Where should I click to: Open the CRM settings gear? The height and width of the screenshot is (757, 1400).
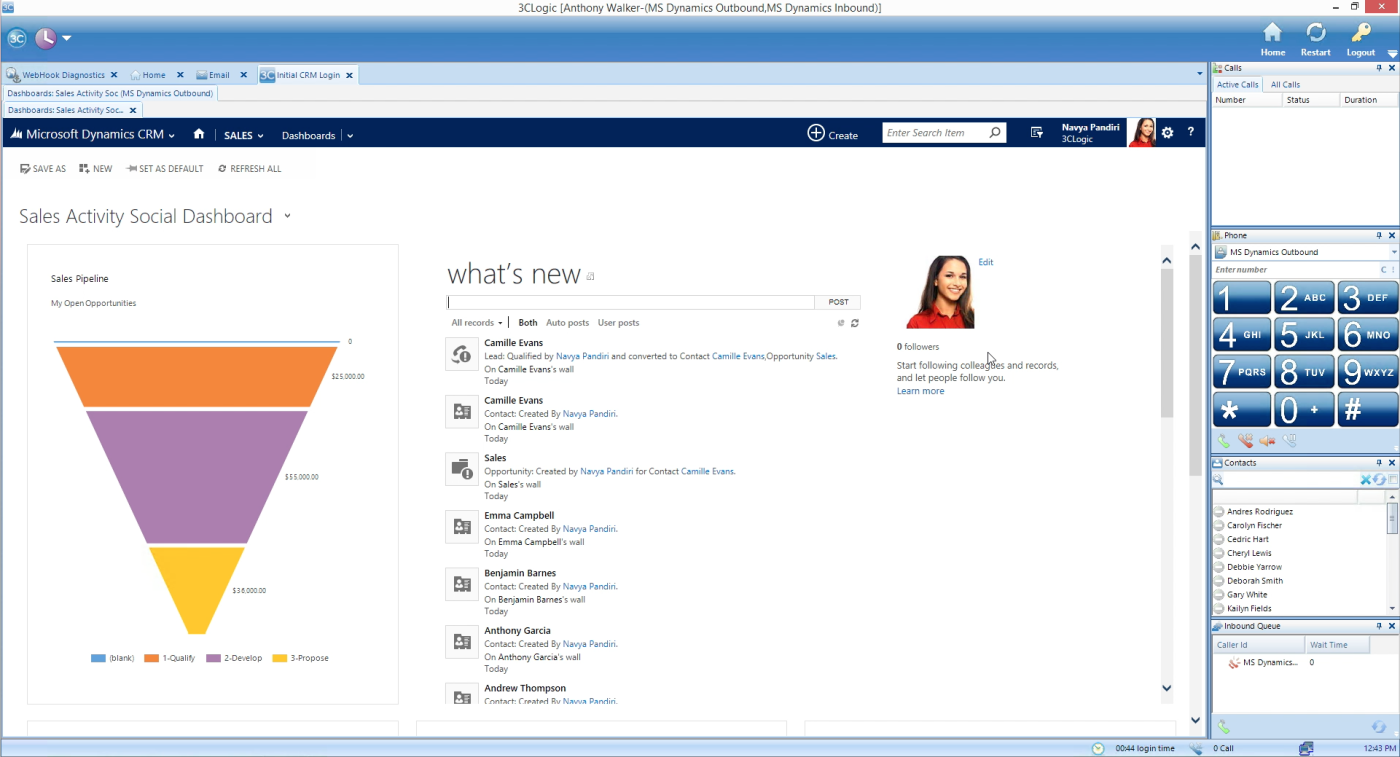(x=1167, y=133)
